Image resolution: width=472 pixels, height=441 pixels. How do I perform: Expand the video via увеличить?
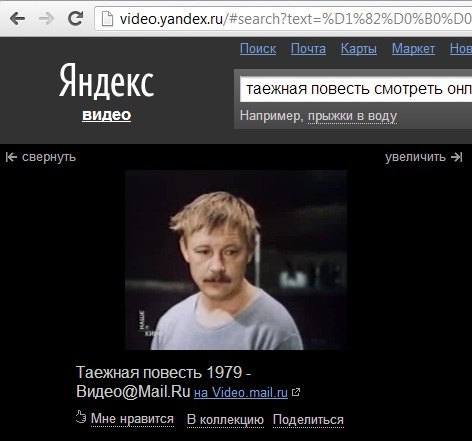[x=415, y=157]
